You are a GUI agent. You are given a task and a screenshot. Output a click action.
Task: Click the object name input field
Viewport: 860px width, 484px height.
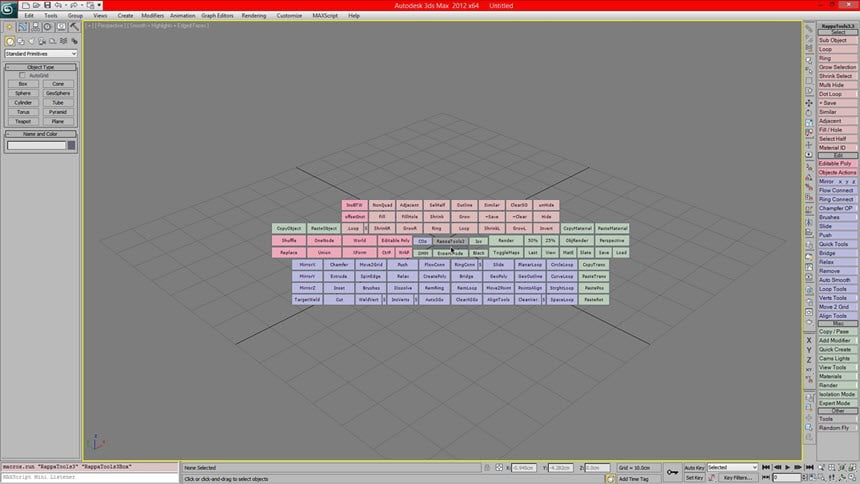36,145
